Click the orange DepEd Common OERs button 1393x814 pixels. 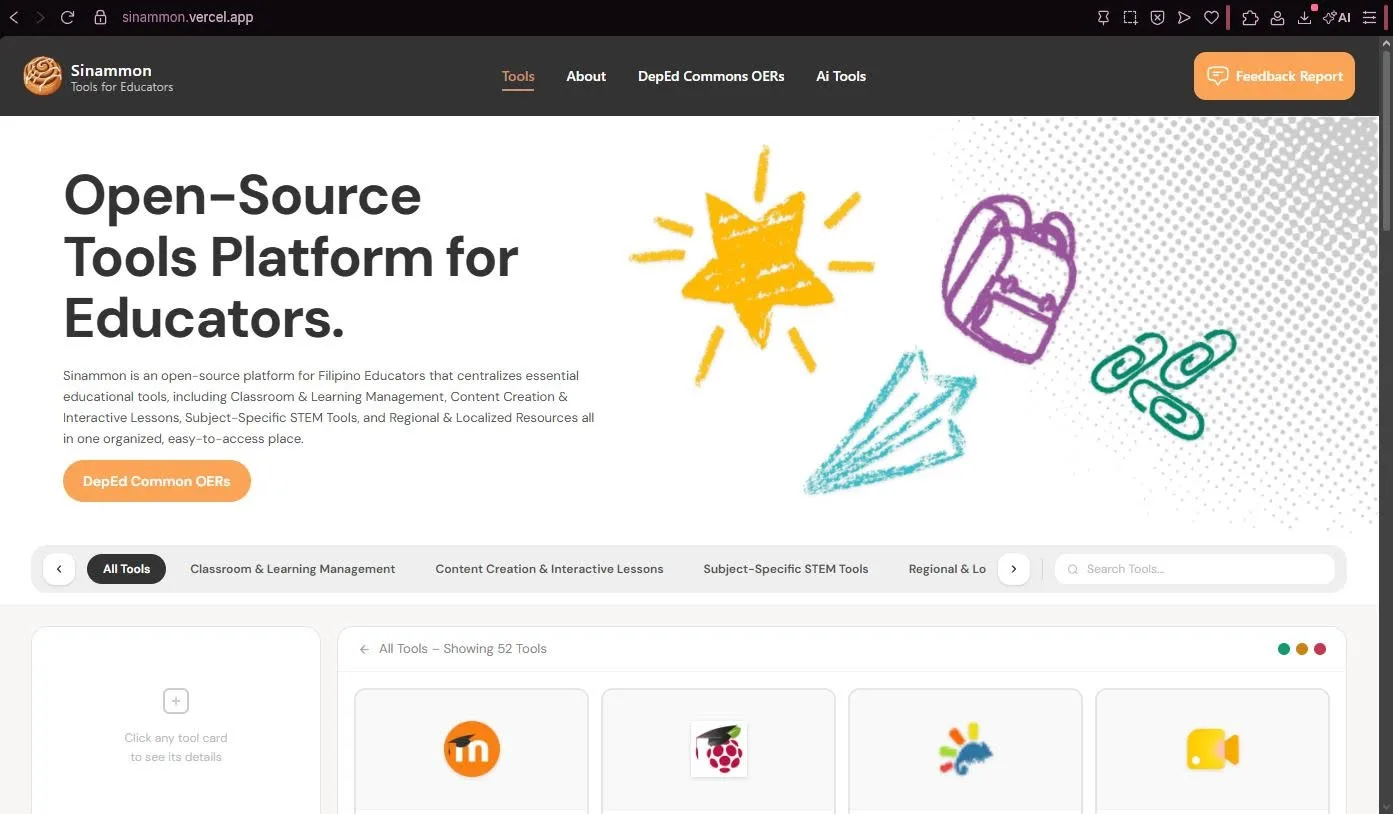tap(157, 481)
